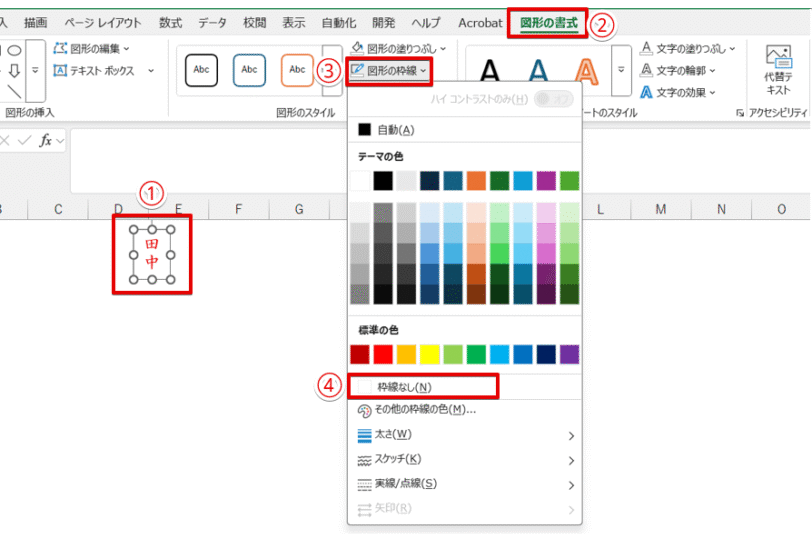Pick the standard green color swatch
The width and height of the screenshot is (812, 539).
coord(476,355)
